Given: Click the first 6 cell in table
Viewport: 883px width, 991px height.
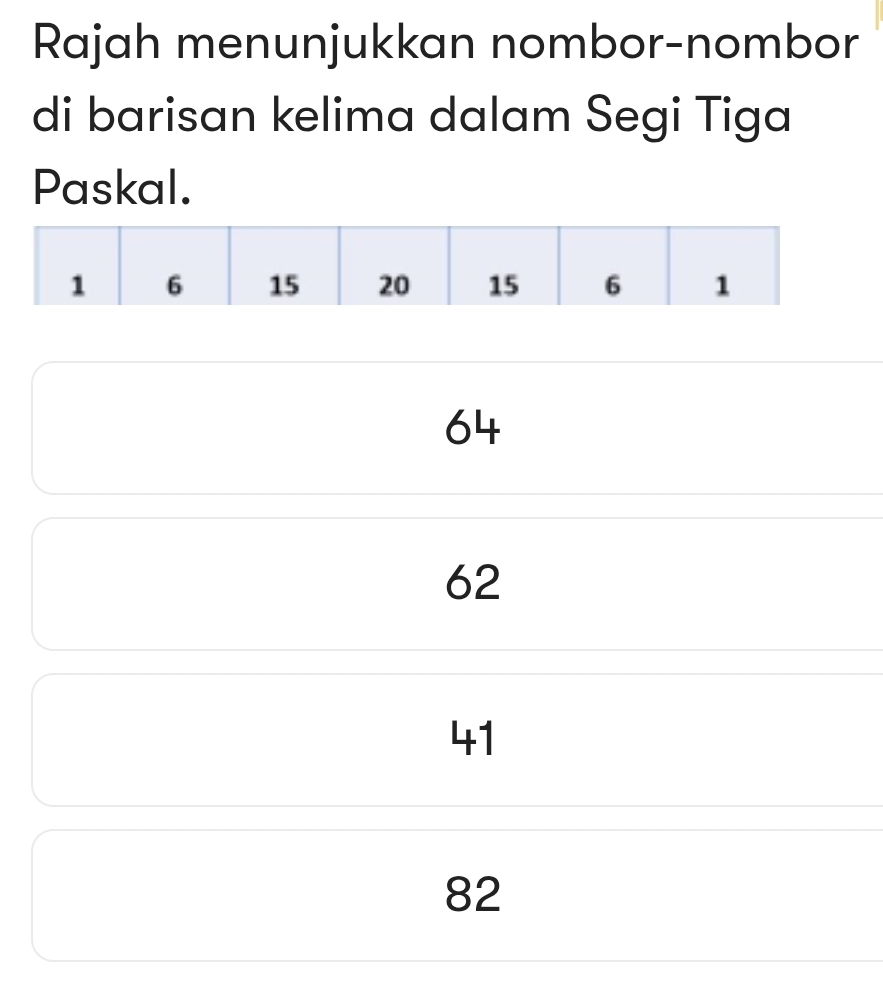Looking at the screenshot, I should click(175, 285).
